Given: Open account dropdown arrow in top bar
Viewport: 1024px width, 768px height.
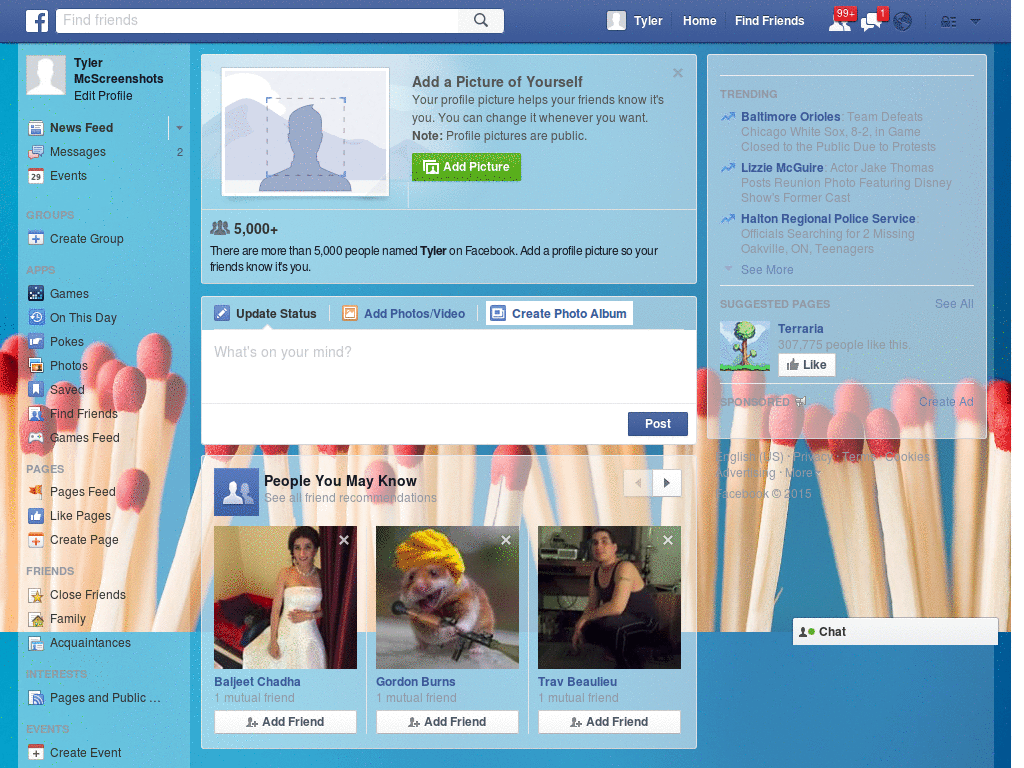Looking at the screenshot, I should [975, 22].
